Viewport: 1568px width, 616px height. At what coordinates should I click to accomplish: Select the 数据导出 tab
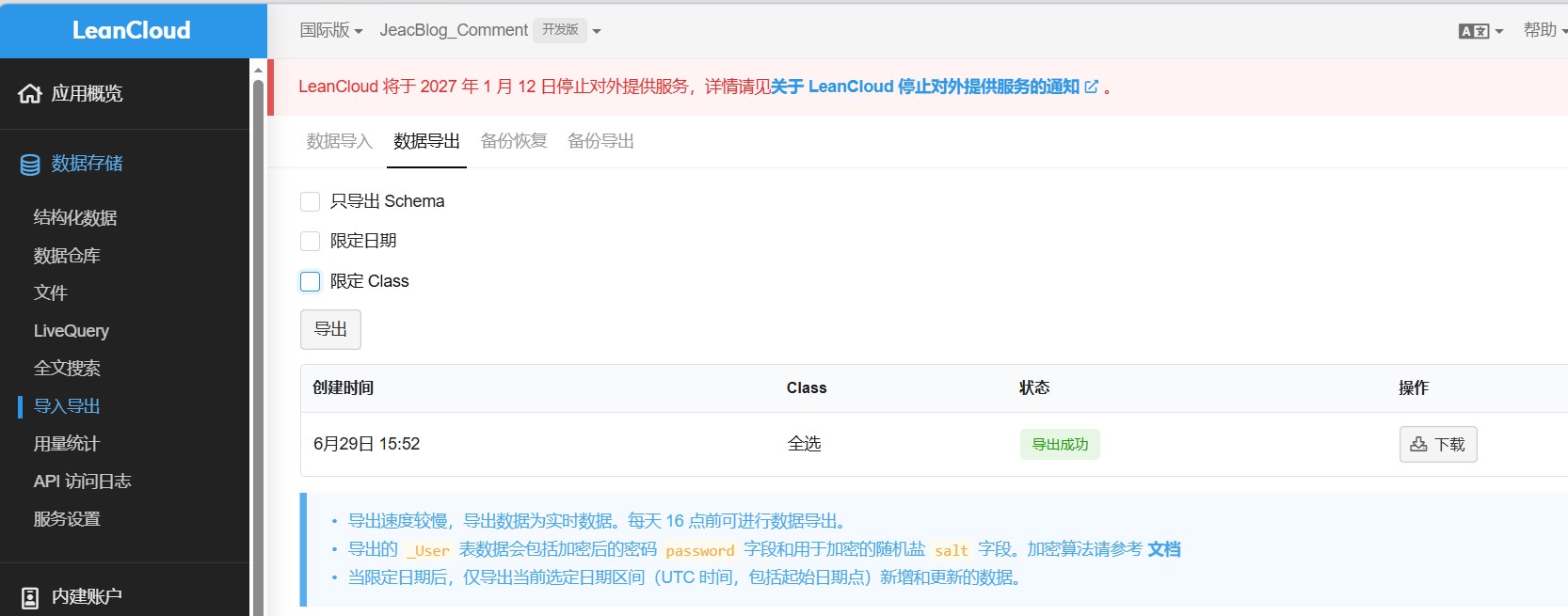coord(426,141)
